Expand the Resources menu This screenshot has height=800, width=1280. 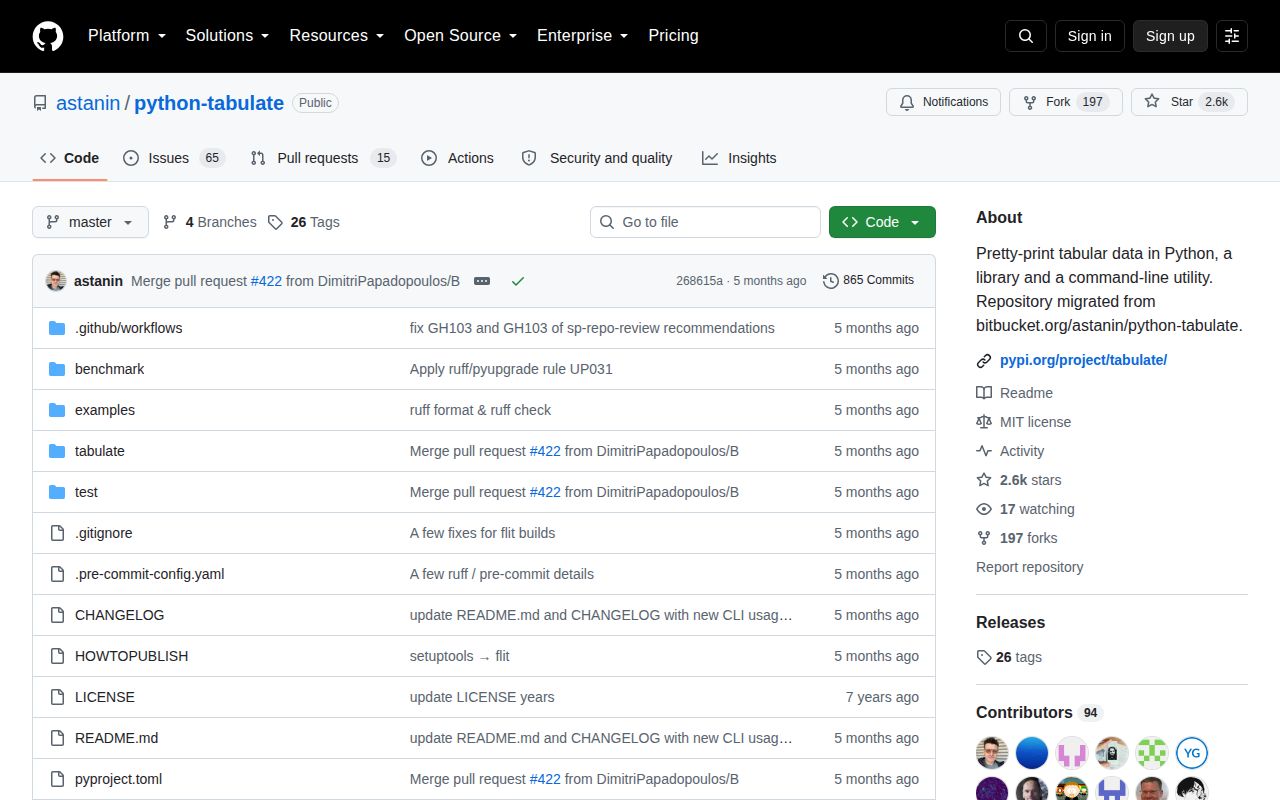click(337, 35)
